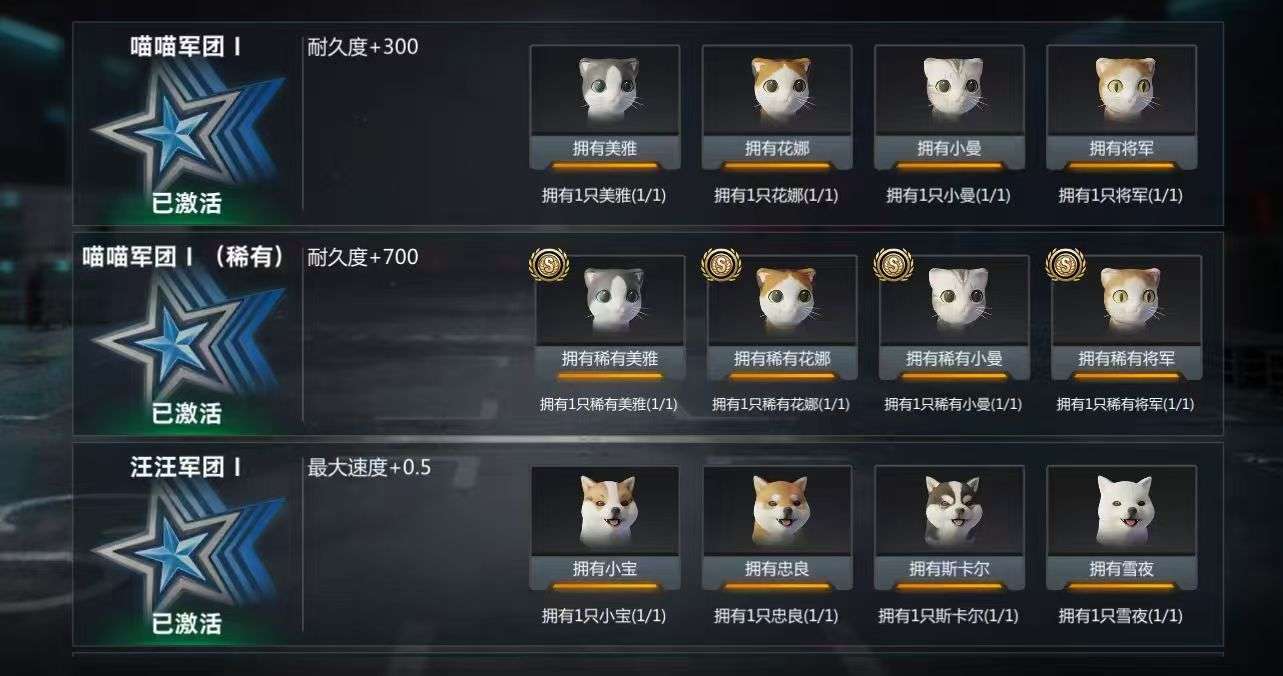
Task: Open the 小宝 dog icon
Action: [605, 511]
